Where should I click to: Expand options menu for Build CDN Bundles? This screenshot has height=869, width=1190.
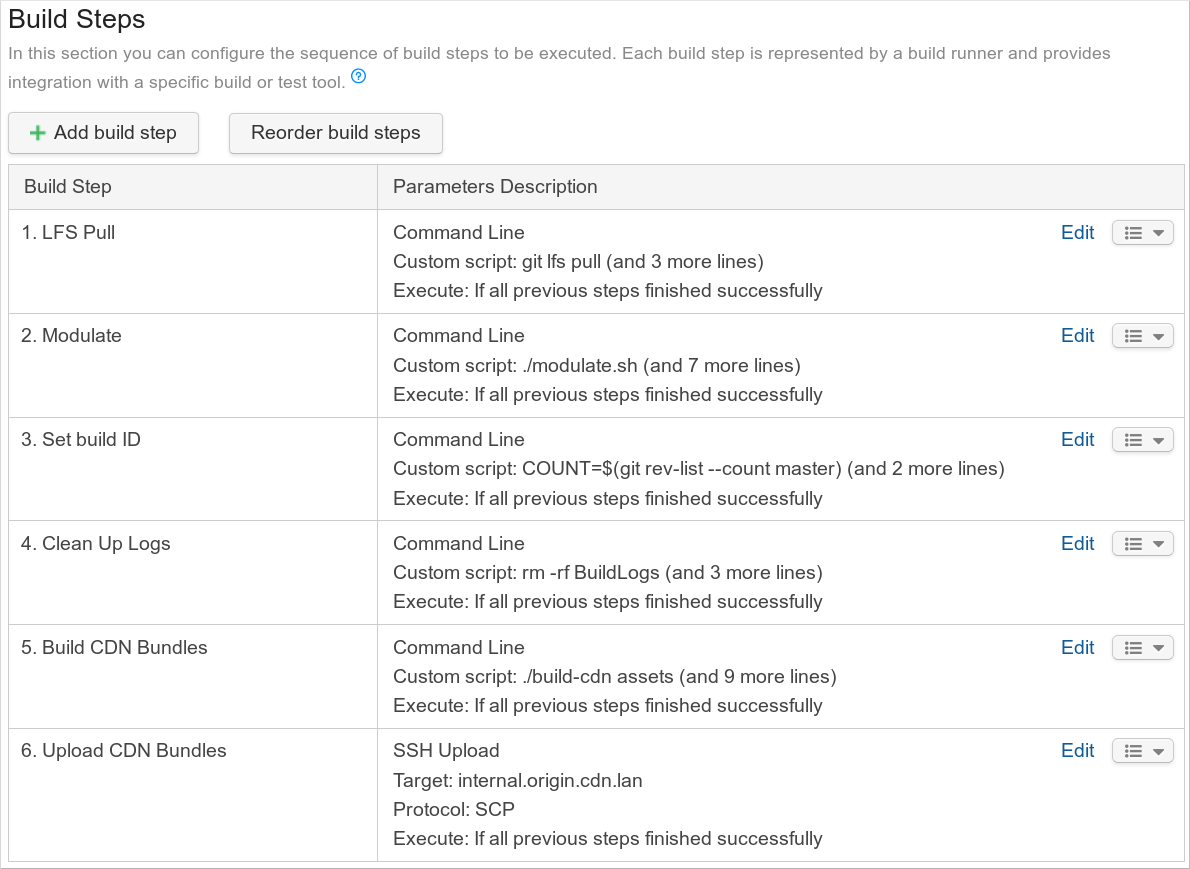click(1142, 648)
